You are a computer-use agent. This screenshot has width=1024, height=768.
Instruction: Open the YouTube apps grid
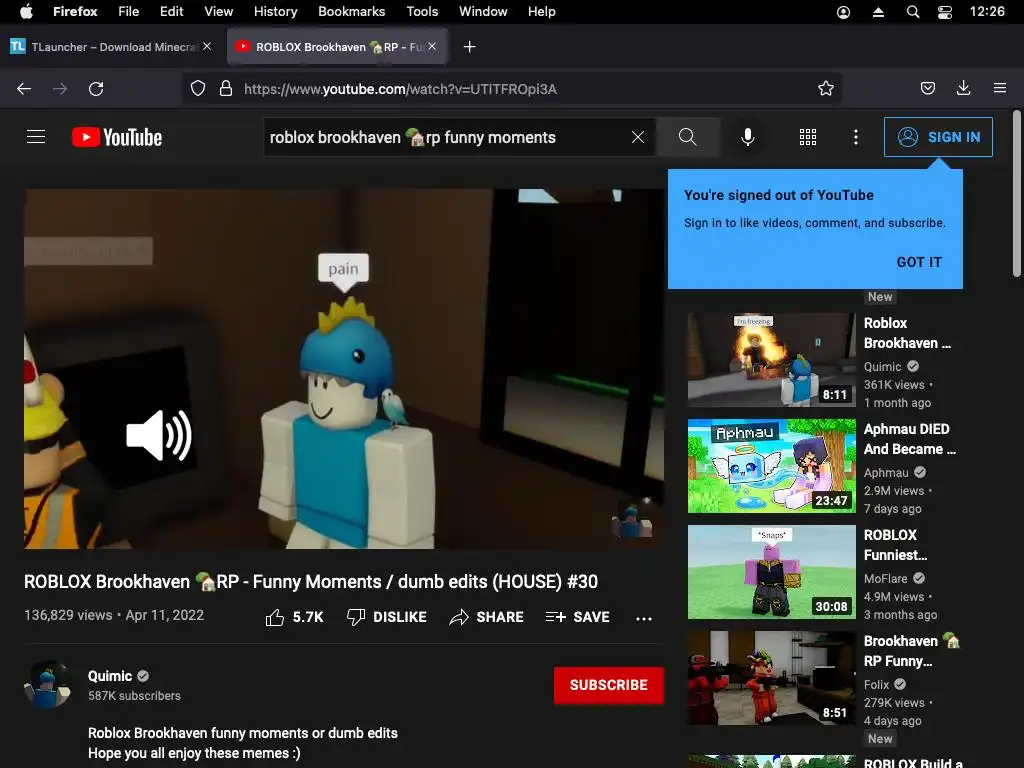coord(808,137)
